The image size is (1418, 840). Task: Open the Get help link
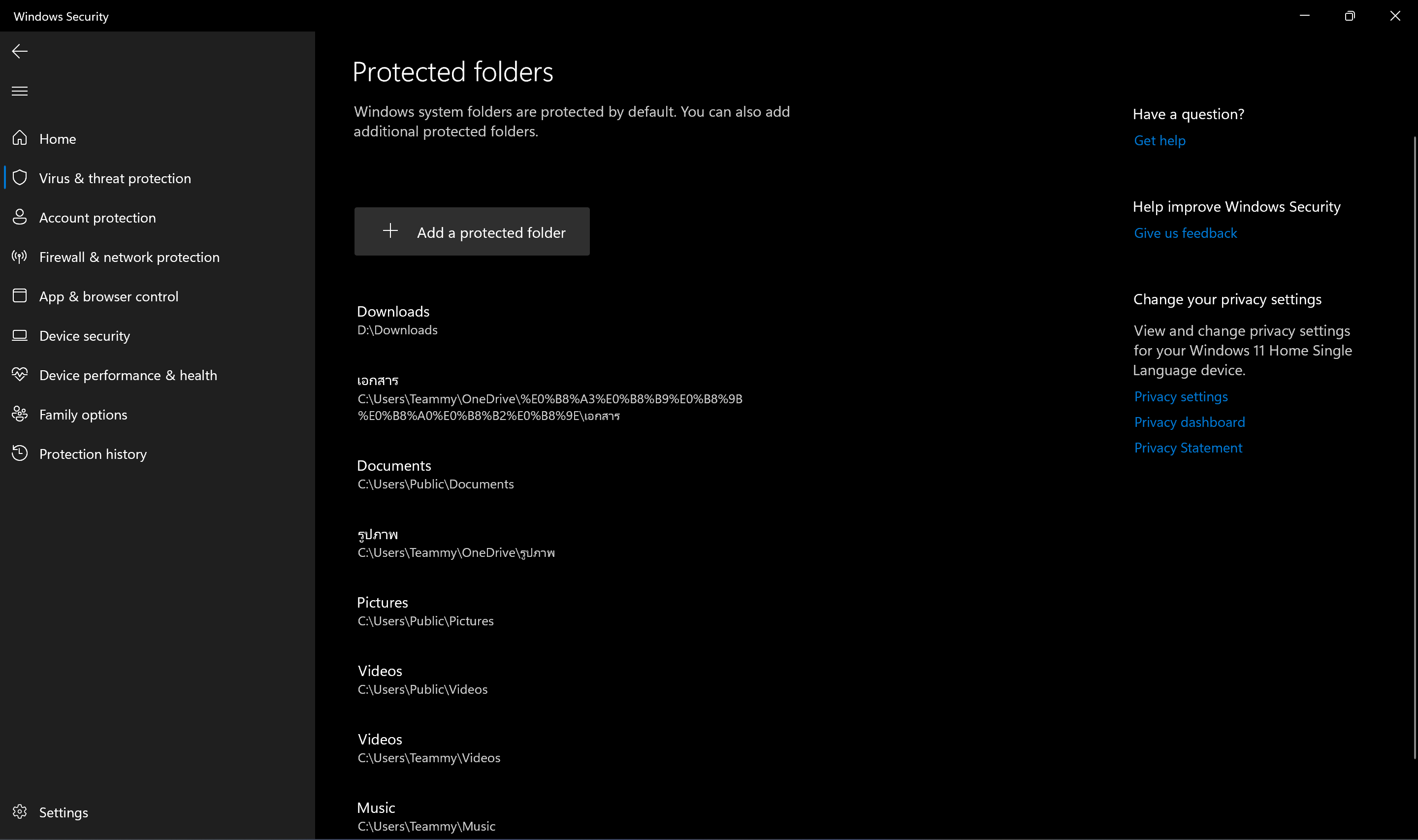point(1160,140)
